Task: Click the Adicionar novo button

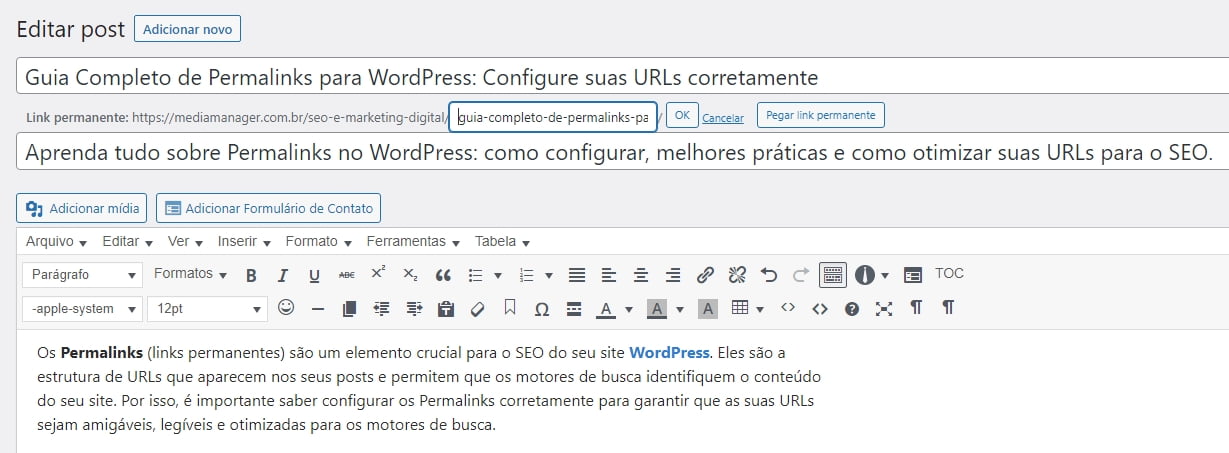Action: 187,29
